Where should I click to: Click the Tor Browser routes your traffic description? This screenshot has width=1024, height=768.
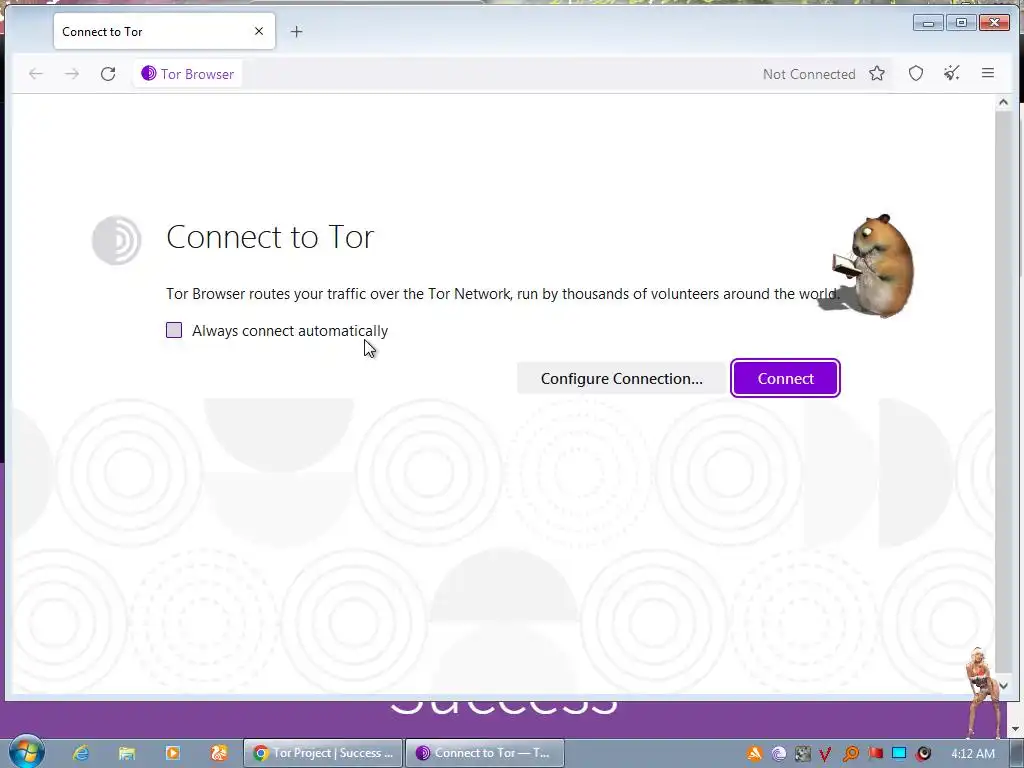click(502, 294)
